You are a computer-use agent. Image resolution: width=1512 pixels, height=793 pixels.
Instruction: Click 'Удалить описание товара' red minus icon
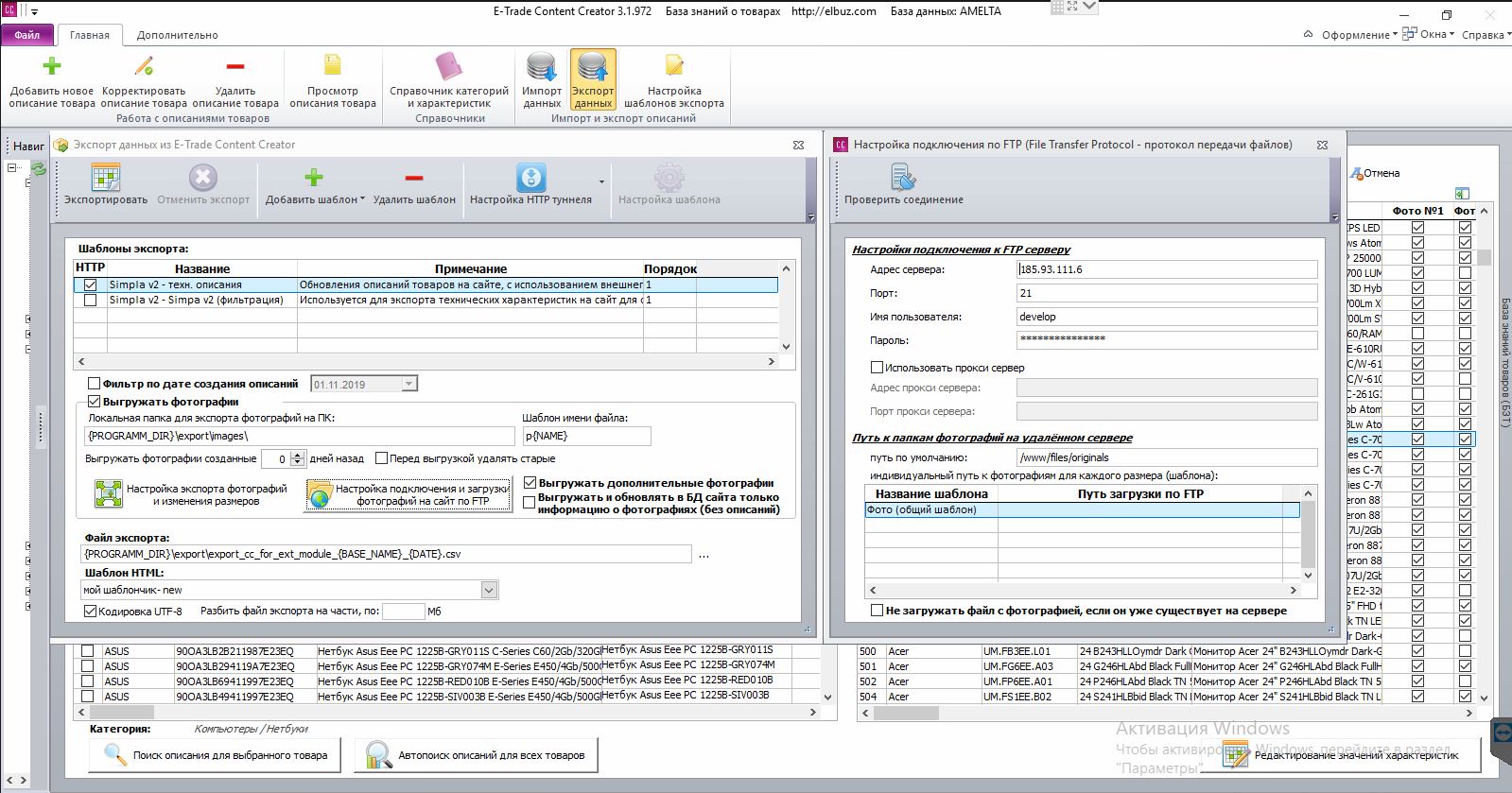pyautogui.click(x=235, y=66)
